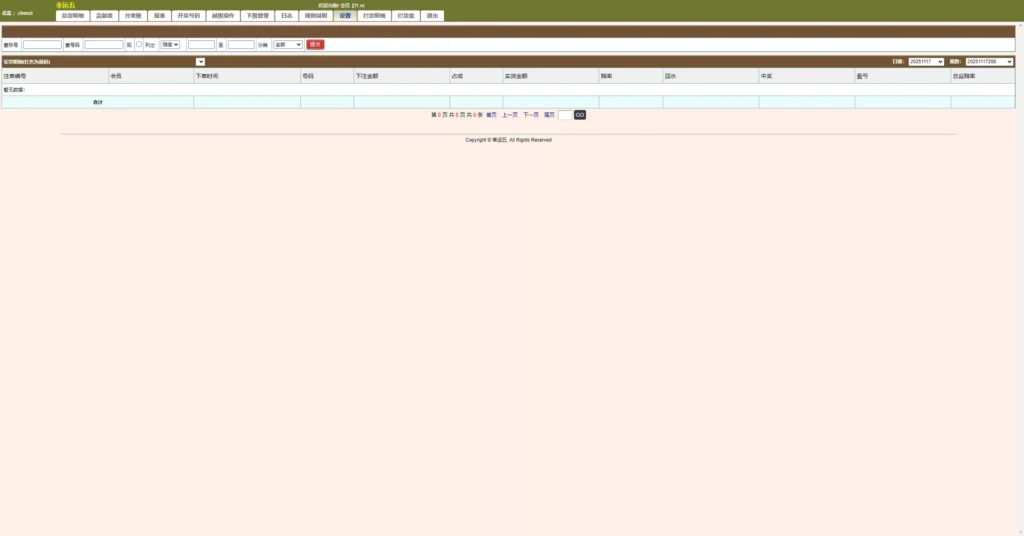Screen dimensions: 1024x536
Task: Go to the 日志 tab
Action: click(x=286, y=16)
